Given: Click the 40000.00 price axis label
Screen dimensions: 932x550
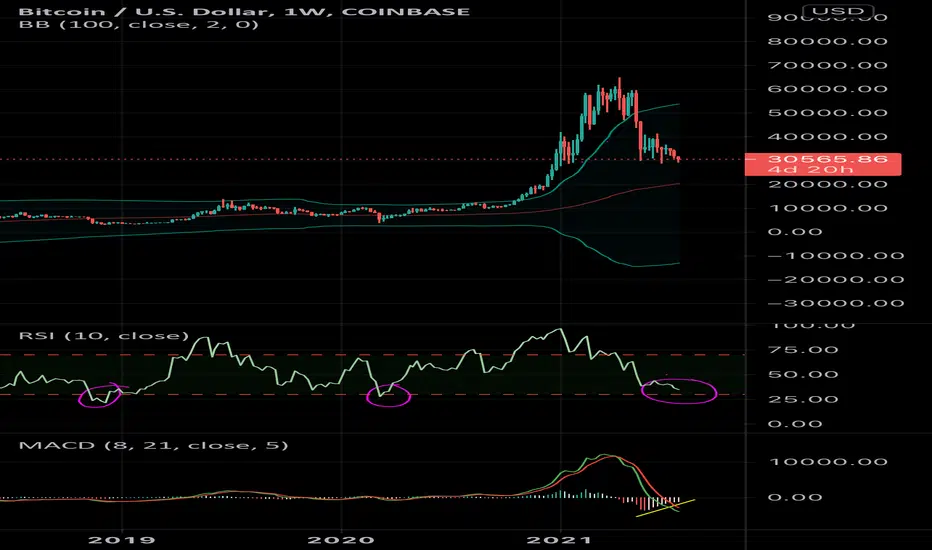Looking at the screenshot, I should click(827, 137).
